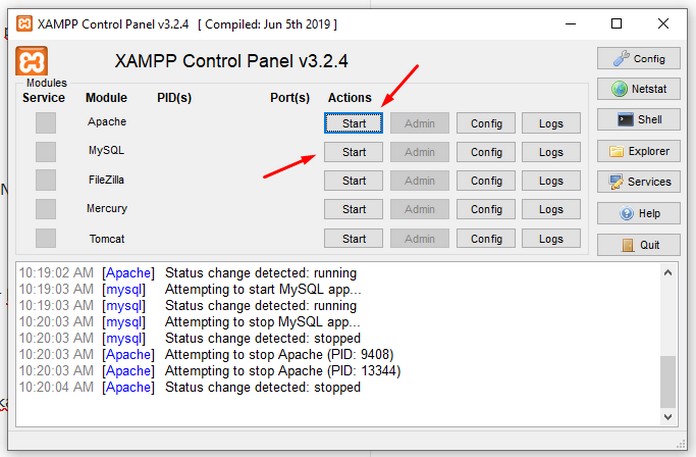The image size is (696, 457).
Task: Click the MySQL module name
Action: click(107, 150)
